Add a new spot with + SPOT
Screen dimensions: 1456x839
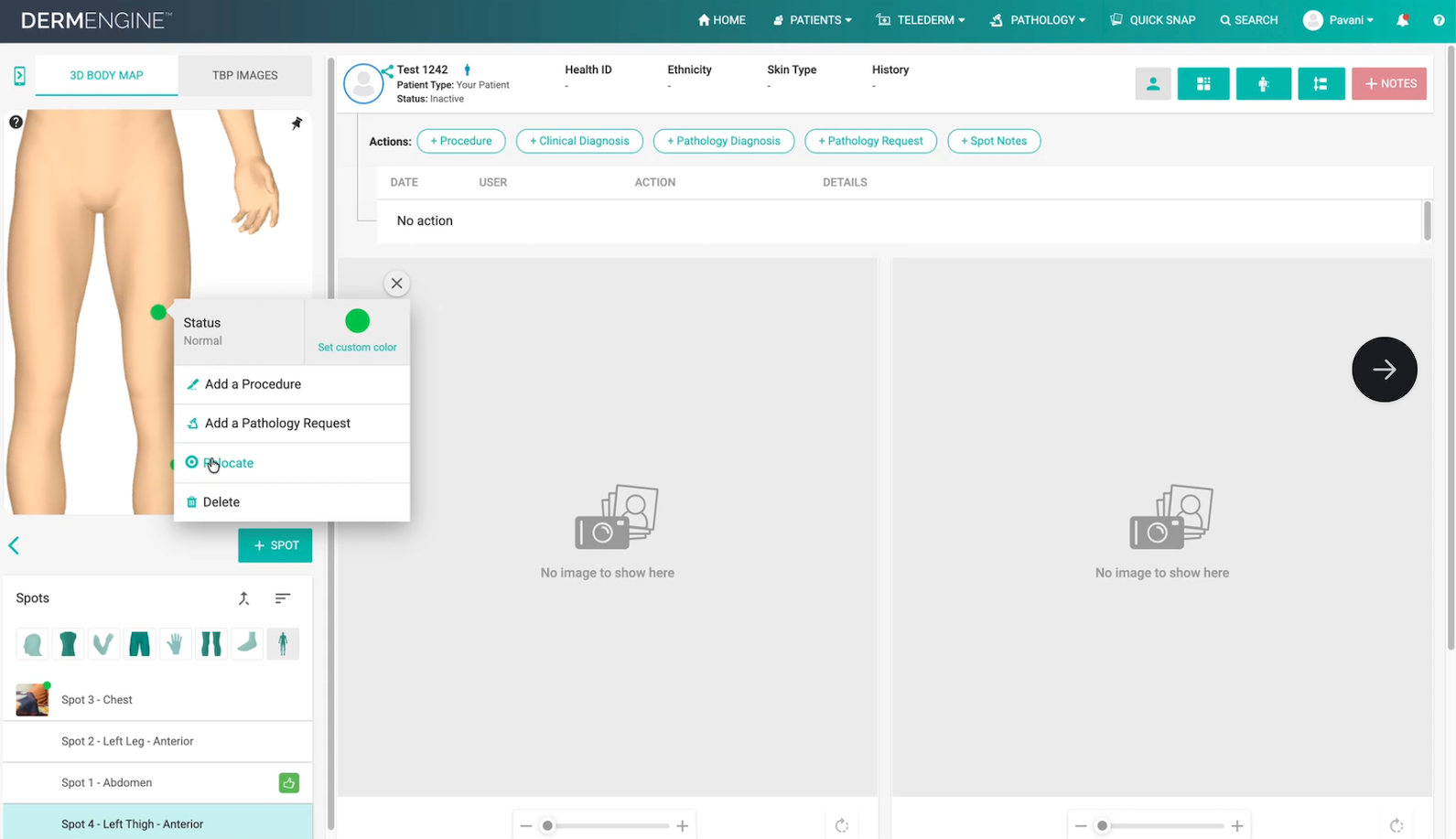click(x=275, y=545)
